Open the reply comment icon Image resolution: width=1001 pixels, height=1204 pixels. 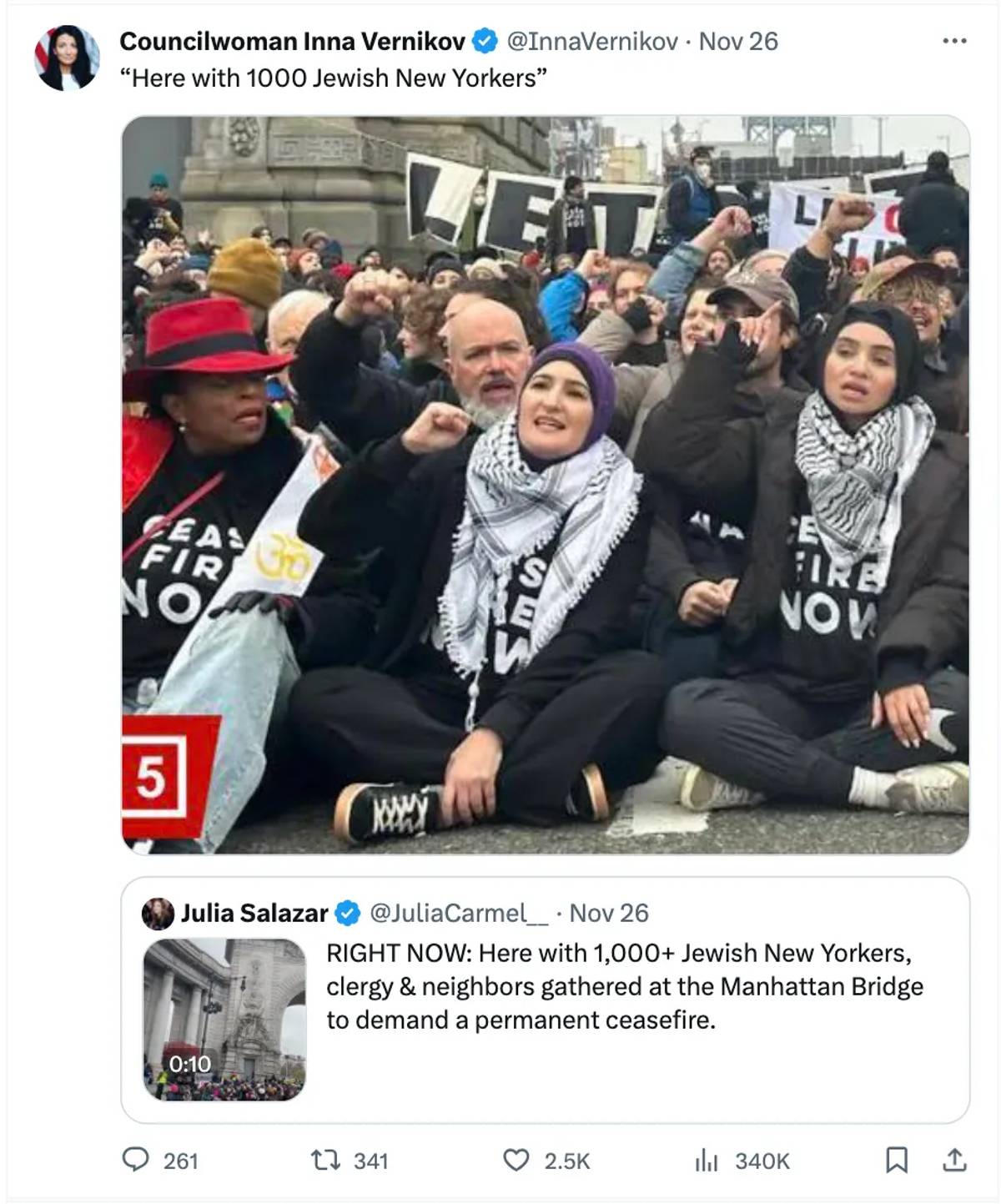click(136, 1159)
